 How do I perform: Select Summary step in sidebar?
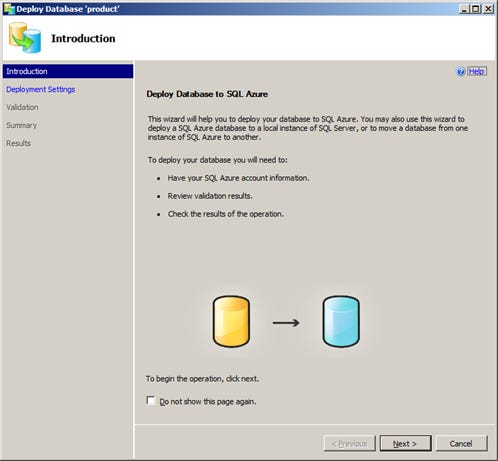[22, 125]
